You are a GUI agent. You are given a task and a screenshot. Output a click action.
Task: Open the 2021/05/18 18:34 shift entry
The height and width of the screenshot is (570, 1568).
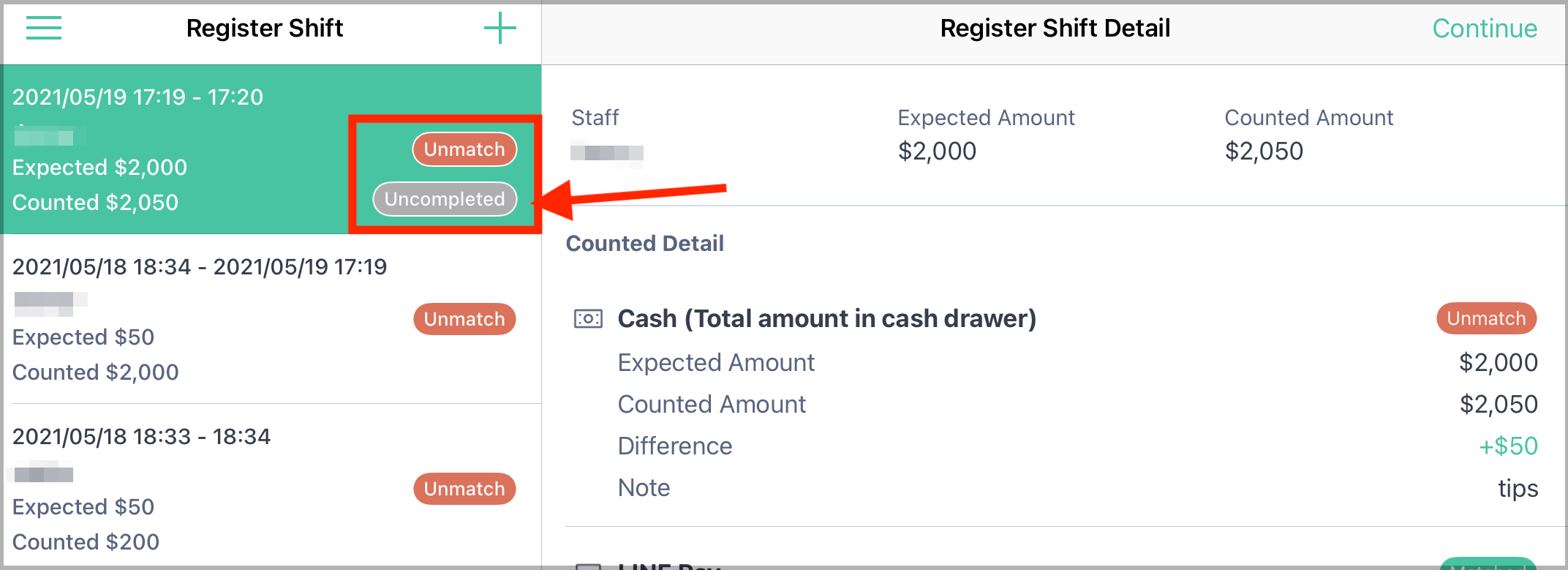(x=272, y=319)
